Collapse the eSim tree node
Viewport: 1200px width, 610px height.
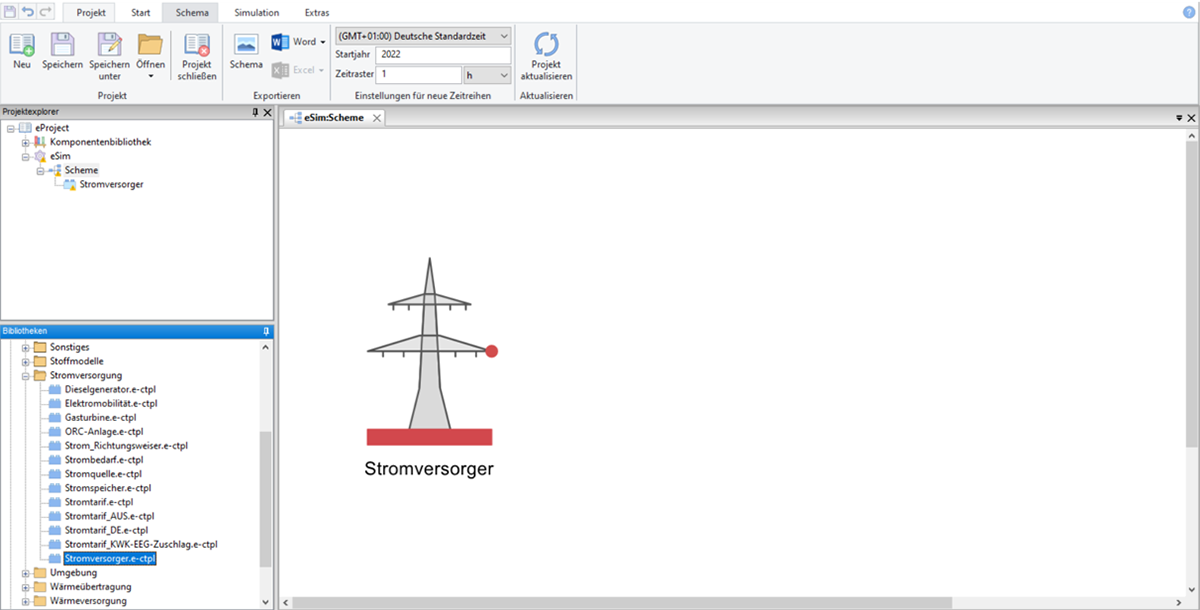point(25,156)
